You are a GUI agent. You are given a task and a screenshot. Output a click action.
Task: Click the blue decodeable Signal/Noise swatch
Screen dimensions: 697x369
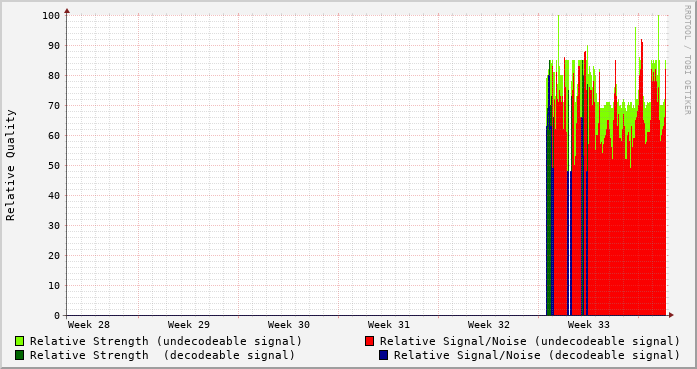click(384, 355)
